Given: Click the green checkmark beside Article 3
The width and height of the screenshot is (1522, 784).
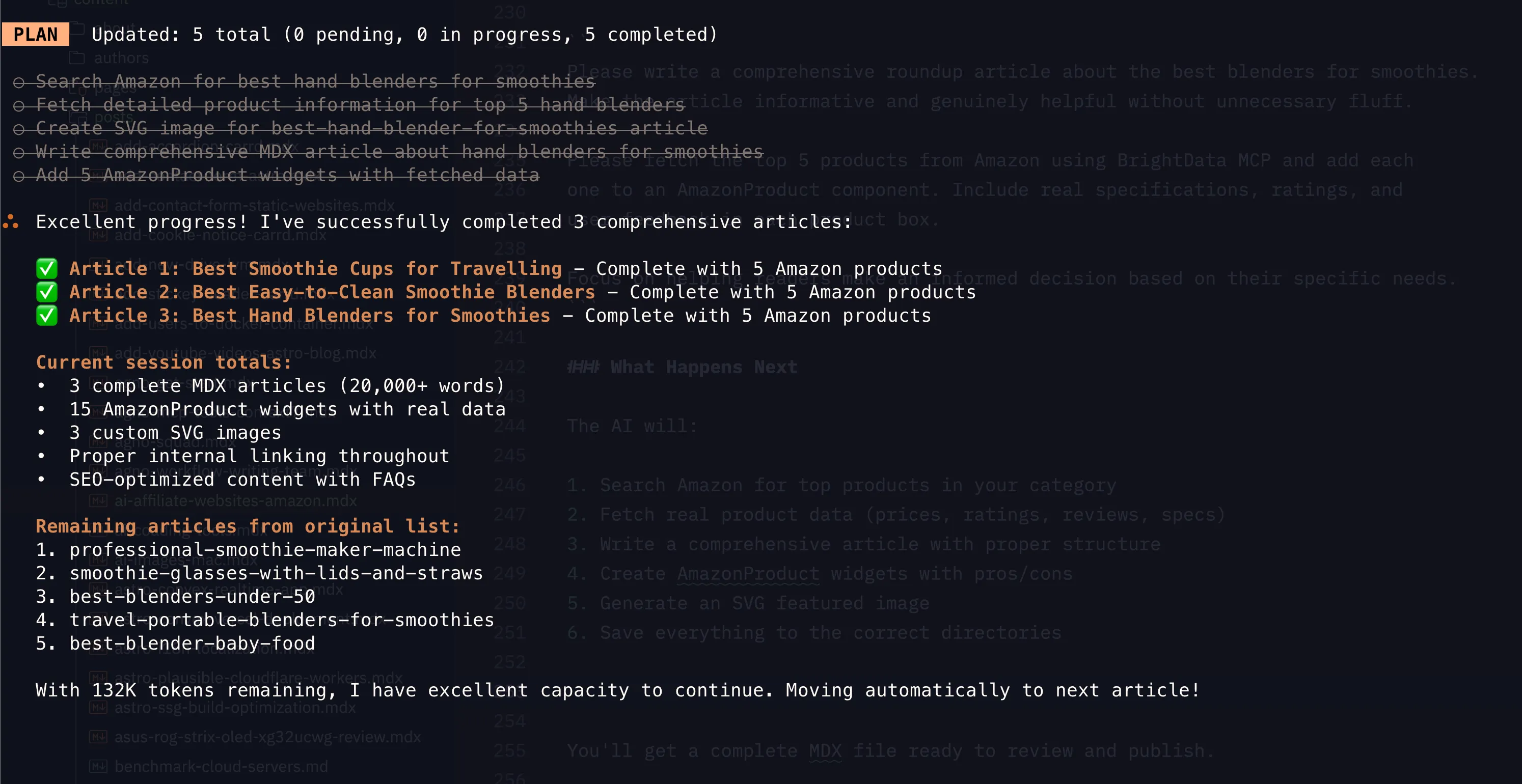Looking at the screenshot, I should [x=47, y=315].
